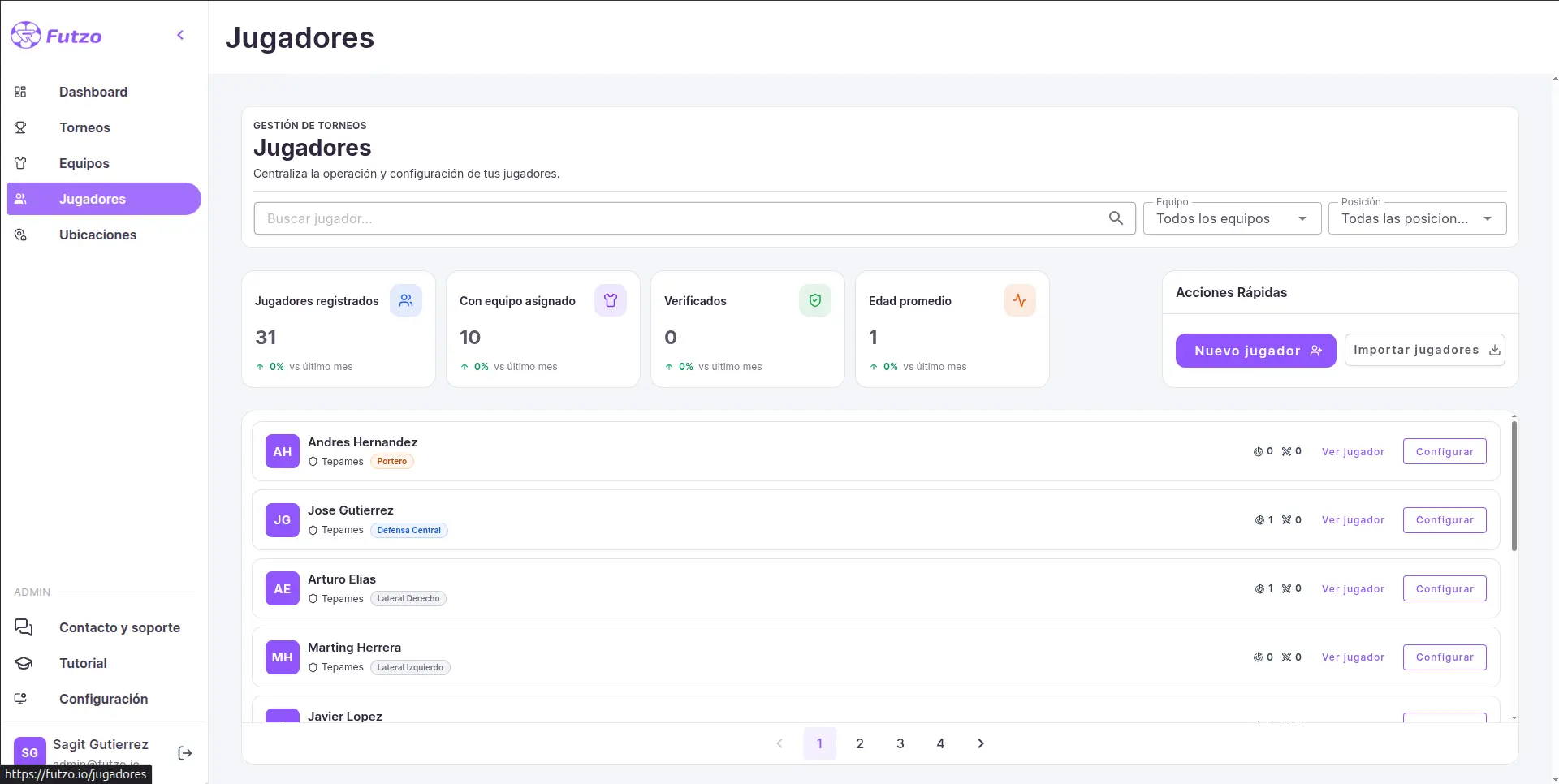This screenshot has height=784, width=1559.
Task: Click the search magnifier icon
Action: click(1116, 218)
